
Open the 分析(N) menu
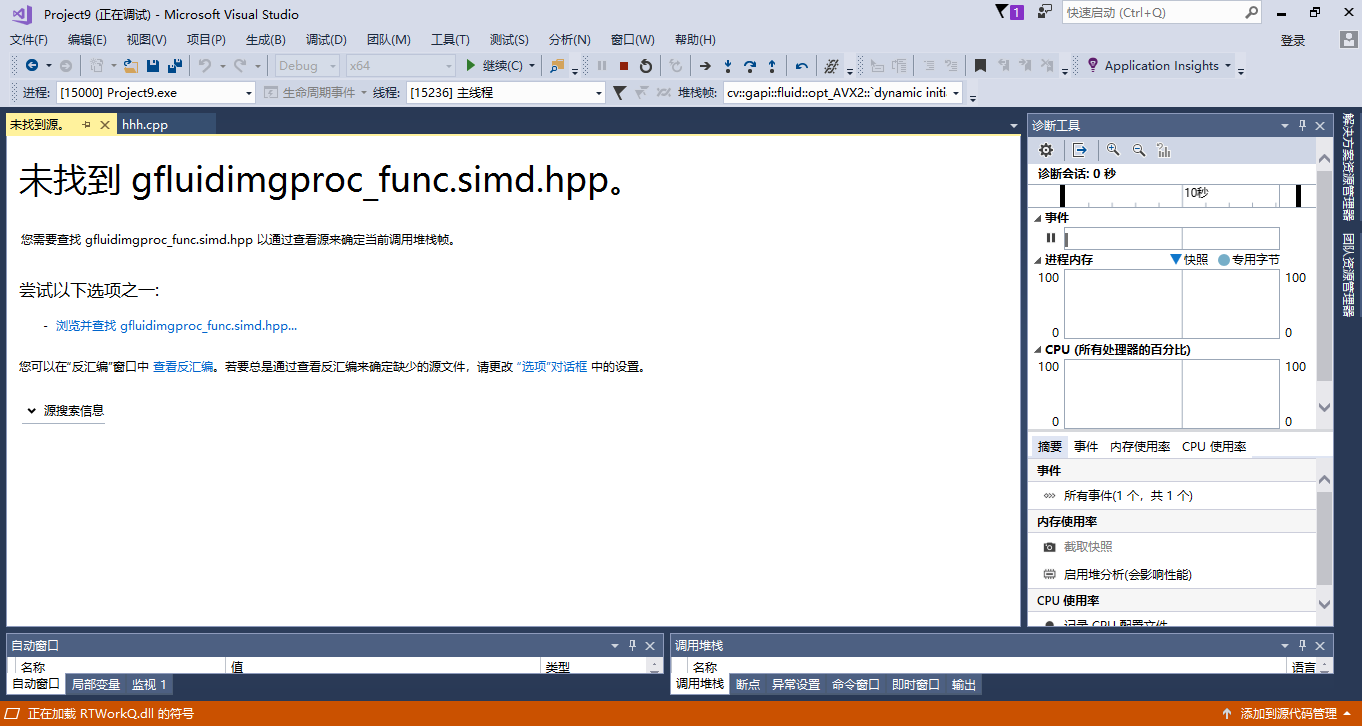pyautogui.click(x=570, y=40)
